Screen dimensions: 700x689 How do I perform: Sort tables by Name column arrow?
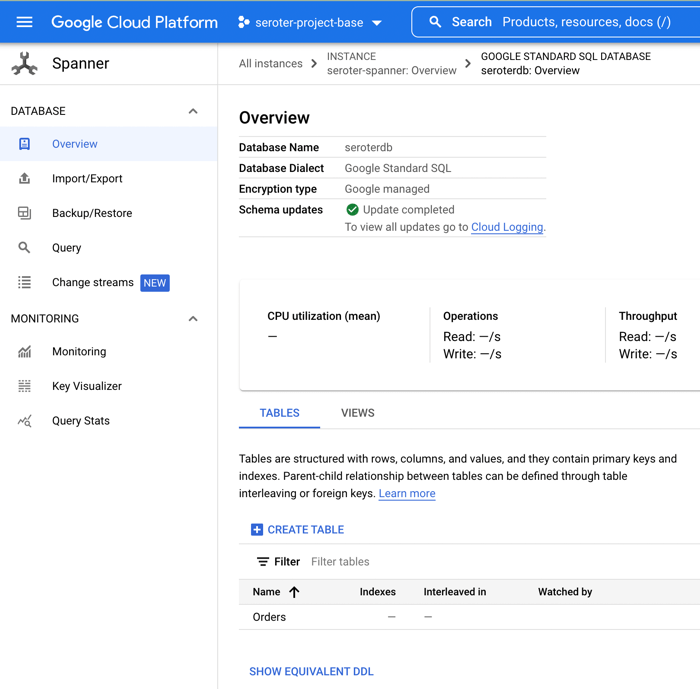[x=294, y=592]
